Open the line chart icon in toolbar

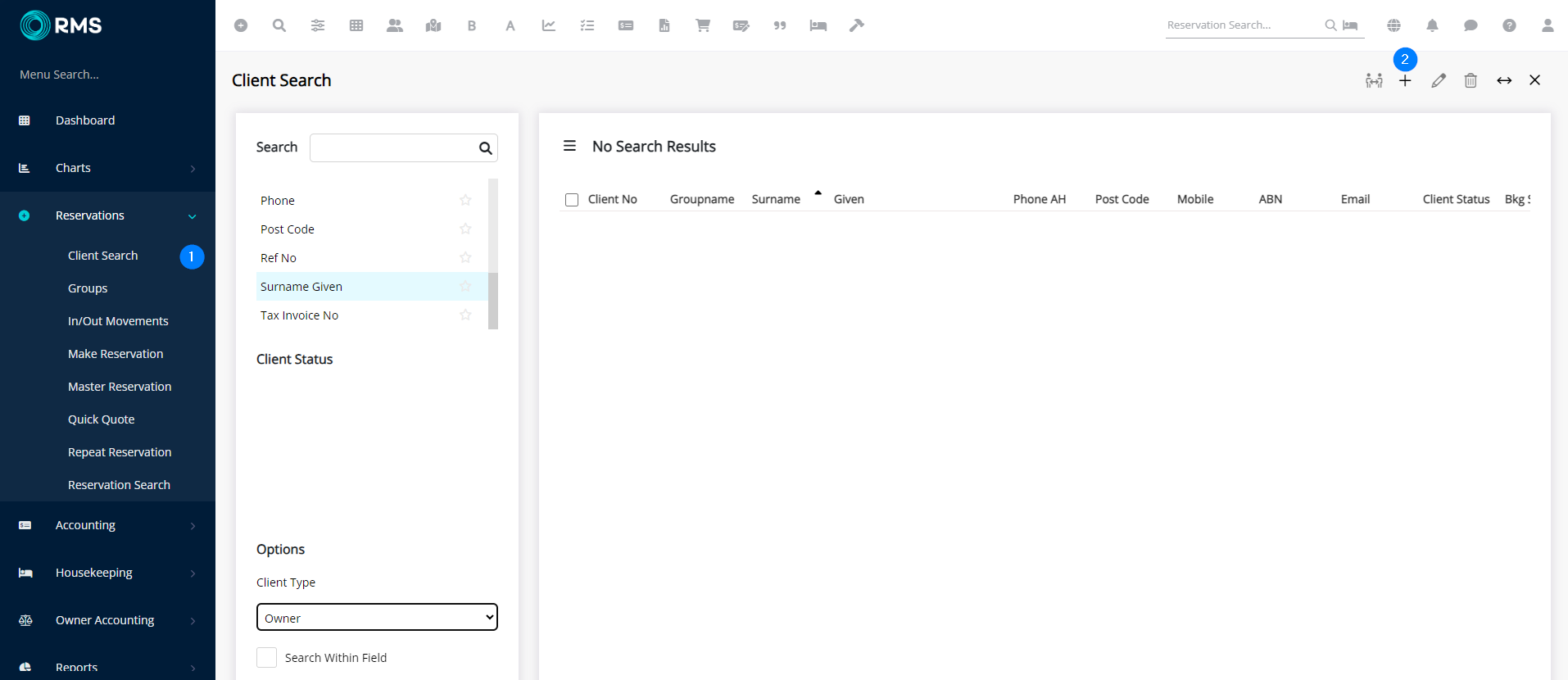point(549,25)
